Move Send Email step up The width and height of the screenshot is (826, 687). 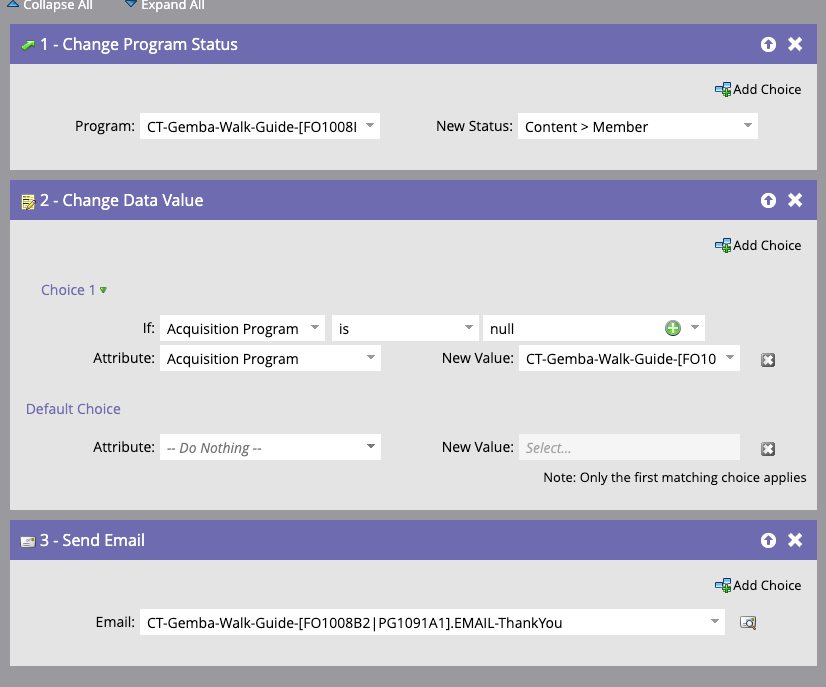tap(768, 540)
